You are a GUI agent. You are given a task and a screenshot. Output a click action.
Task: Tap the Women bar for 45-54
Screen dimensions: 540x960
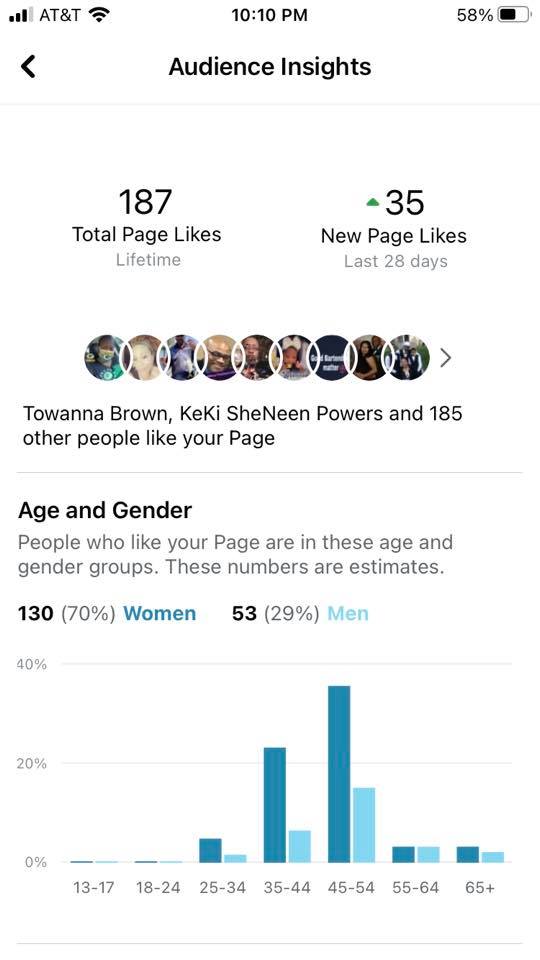[339, 774]
